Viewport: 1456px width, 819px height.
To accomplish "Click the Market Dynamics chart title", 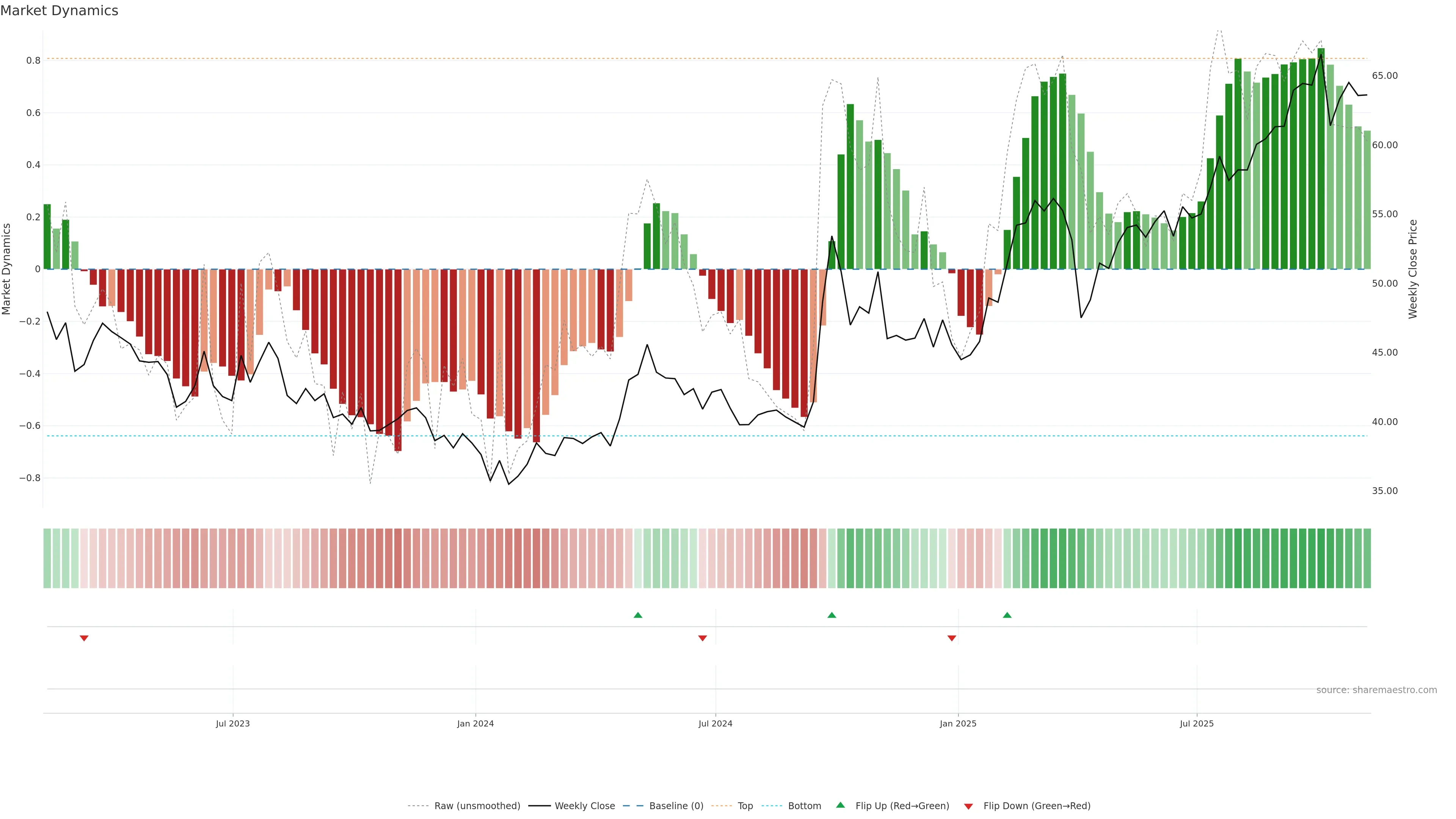I will pyautogui.click(x=60, y=11).
